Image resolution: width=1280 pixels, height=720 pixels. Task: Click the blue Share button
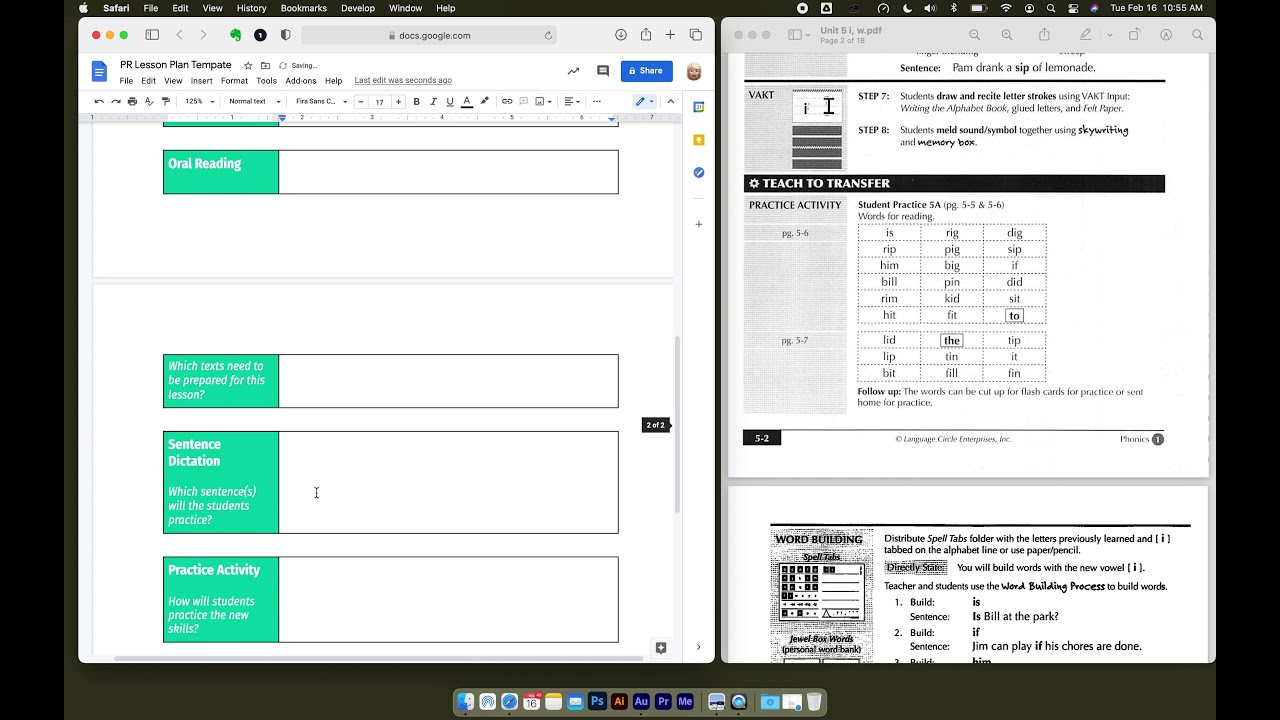point(646,71)
